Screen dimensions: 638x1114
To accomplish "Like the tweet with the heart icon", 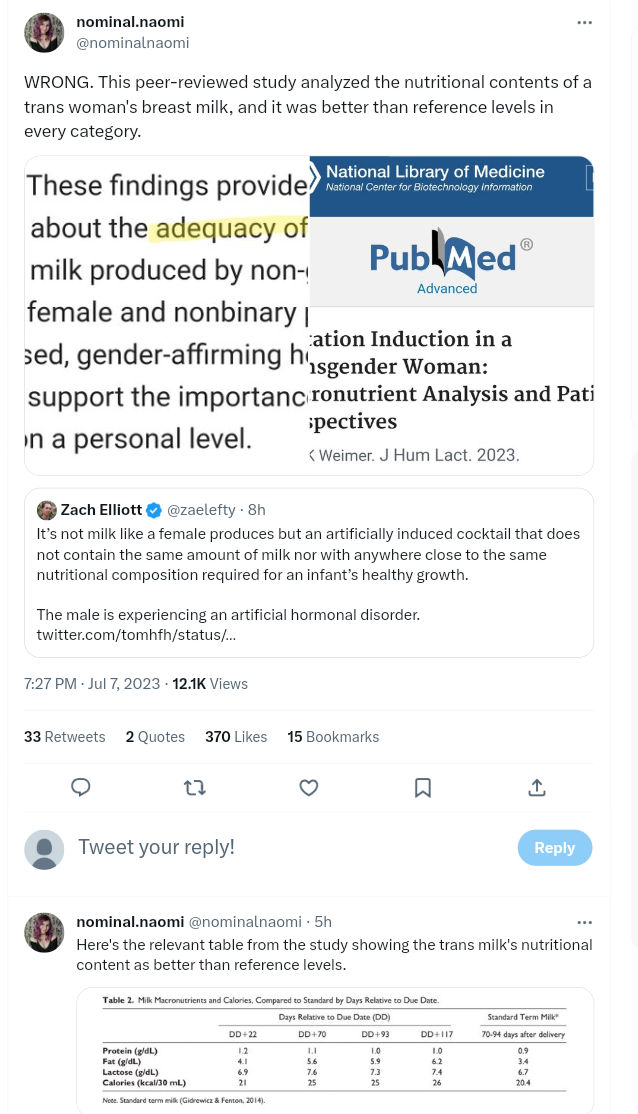I will coord(309,788).
